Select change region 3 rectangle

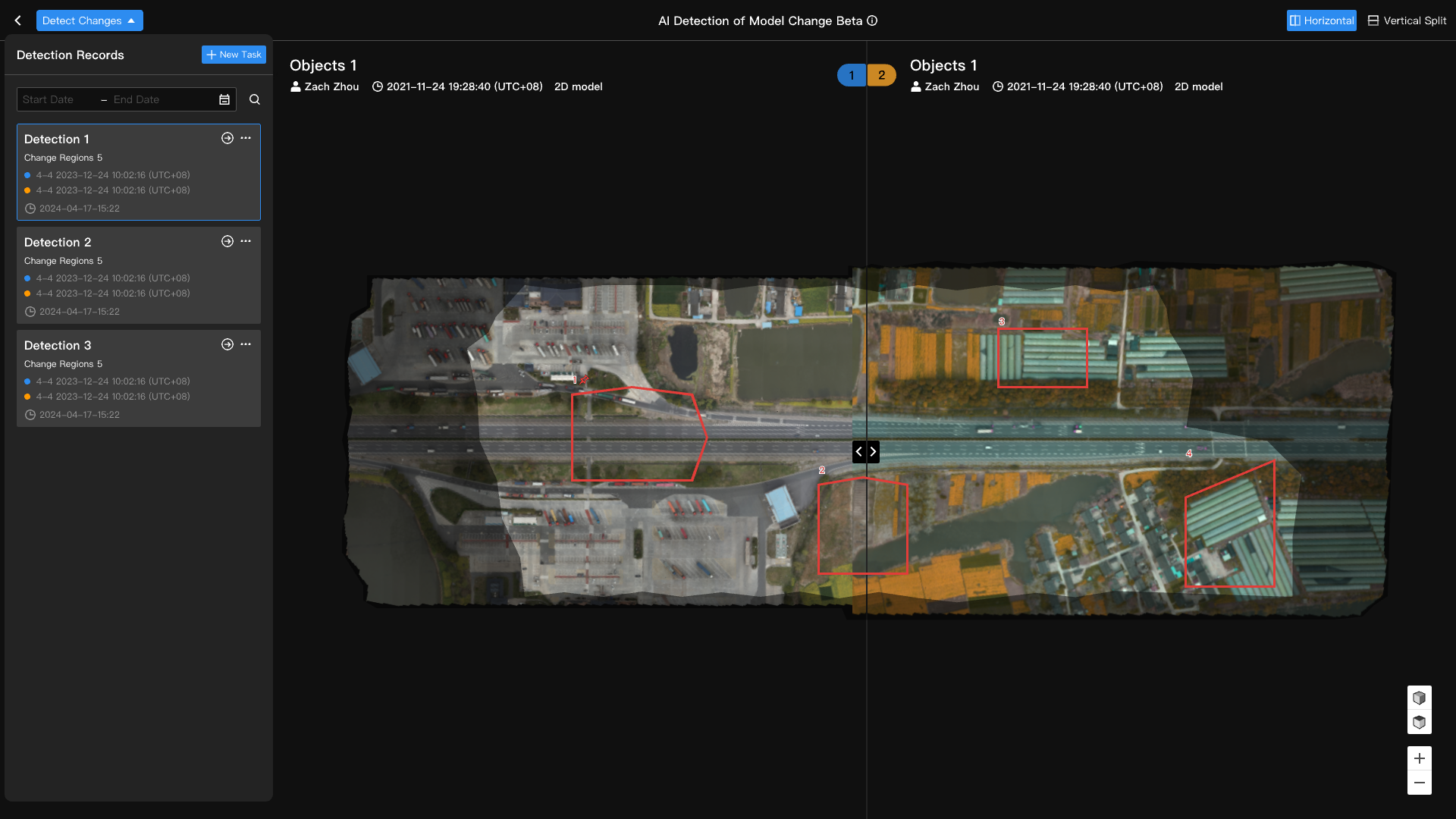1043,358
